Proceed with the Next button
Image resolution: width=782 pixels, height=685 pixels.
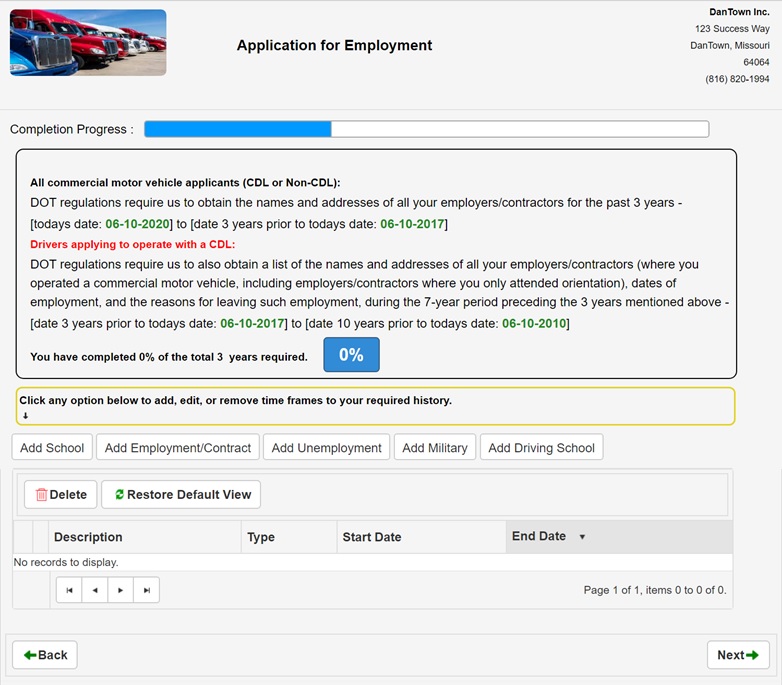click(737, 655)
